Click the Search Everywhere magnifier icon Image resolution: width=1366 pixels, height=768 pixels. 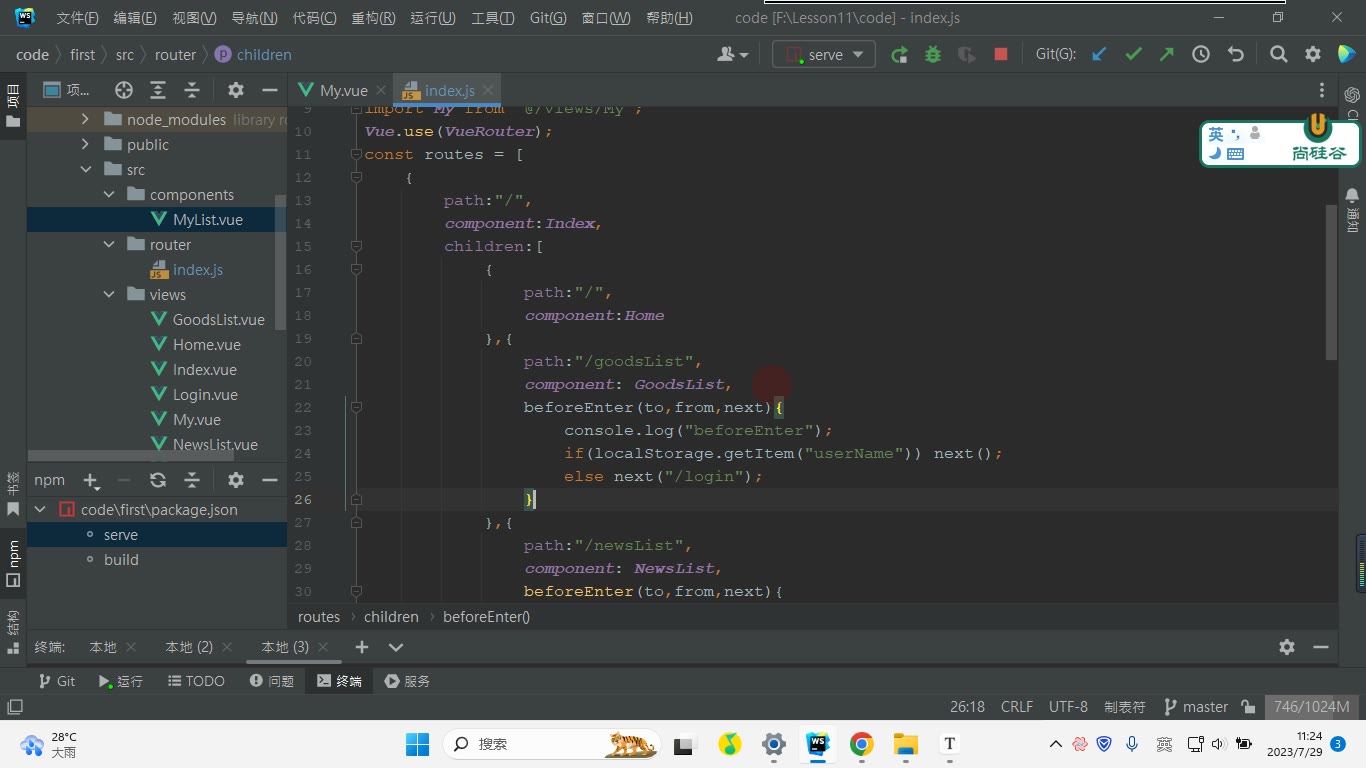tap(1278, 55)
